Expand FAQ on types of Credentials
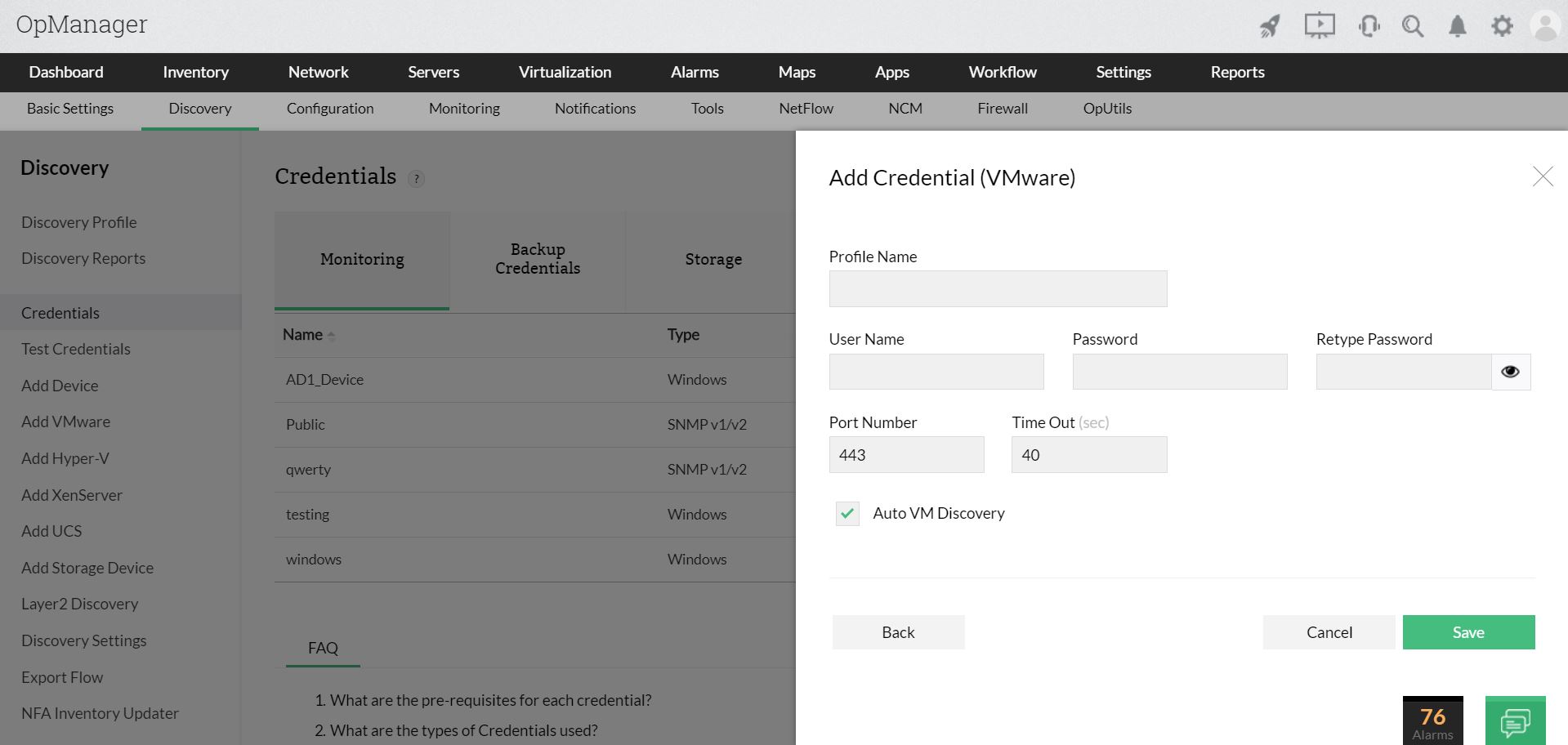 click(463, 730)
